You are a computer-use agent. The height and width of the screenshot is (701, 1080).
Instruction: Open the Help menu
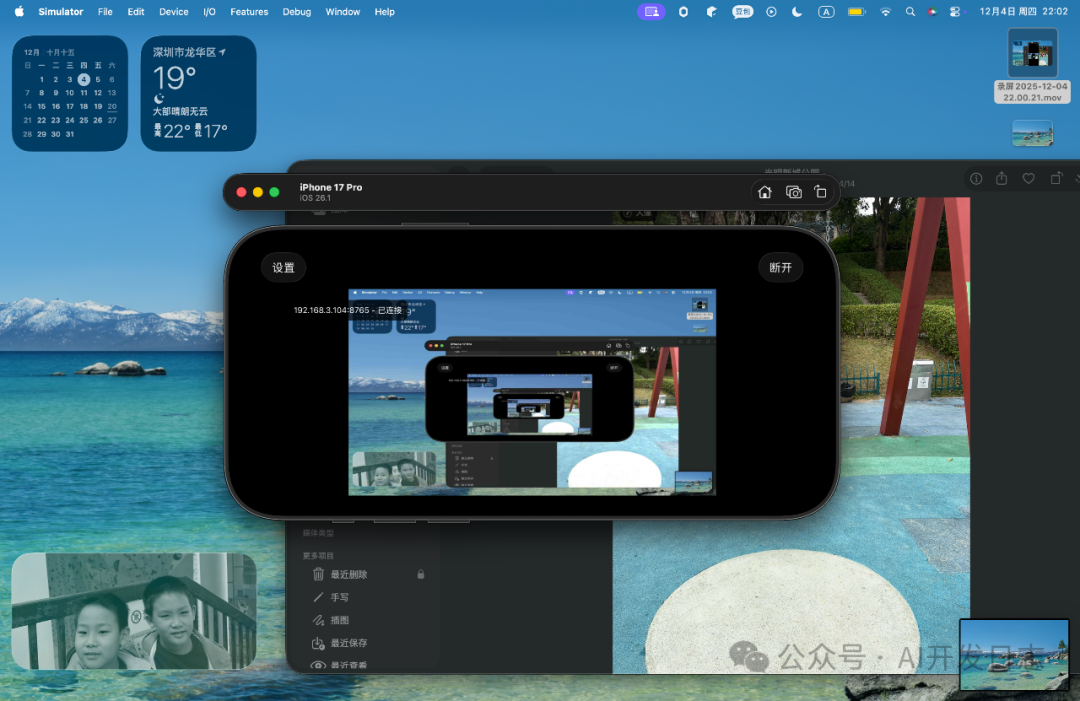(x=384, y=12)
